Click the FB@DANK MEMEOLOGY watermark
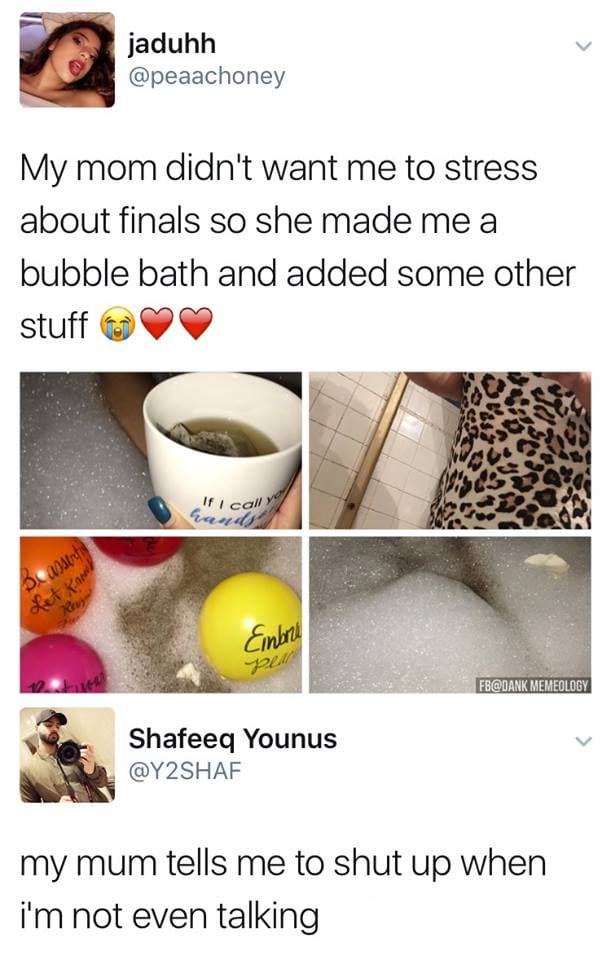This screenshot has height=960, width=611. (x=533, y=685)
